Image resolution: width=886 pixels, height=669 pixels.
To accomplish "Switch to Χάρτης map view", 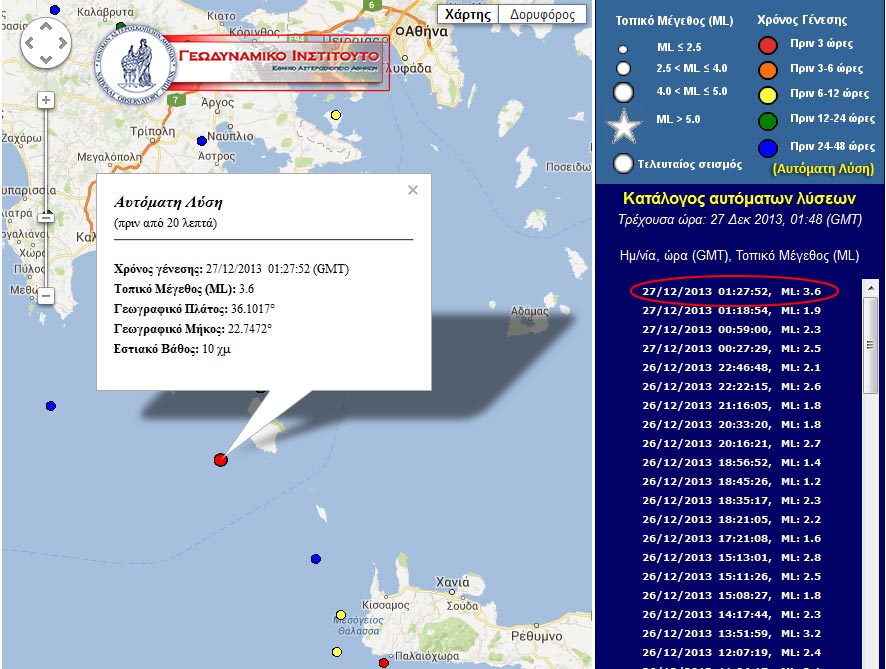I will click(x=467, y=15).
